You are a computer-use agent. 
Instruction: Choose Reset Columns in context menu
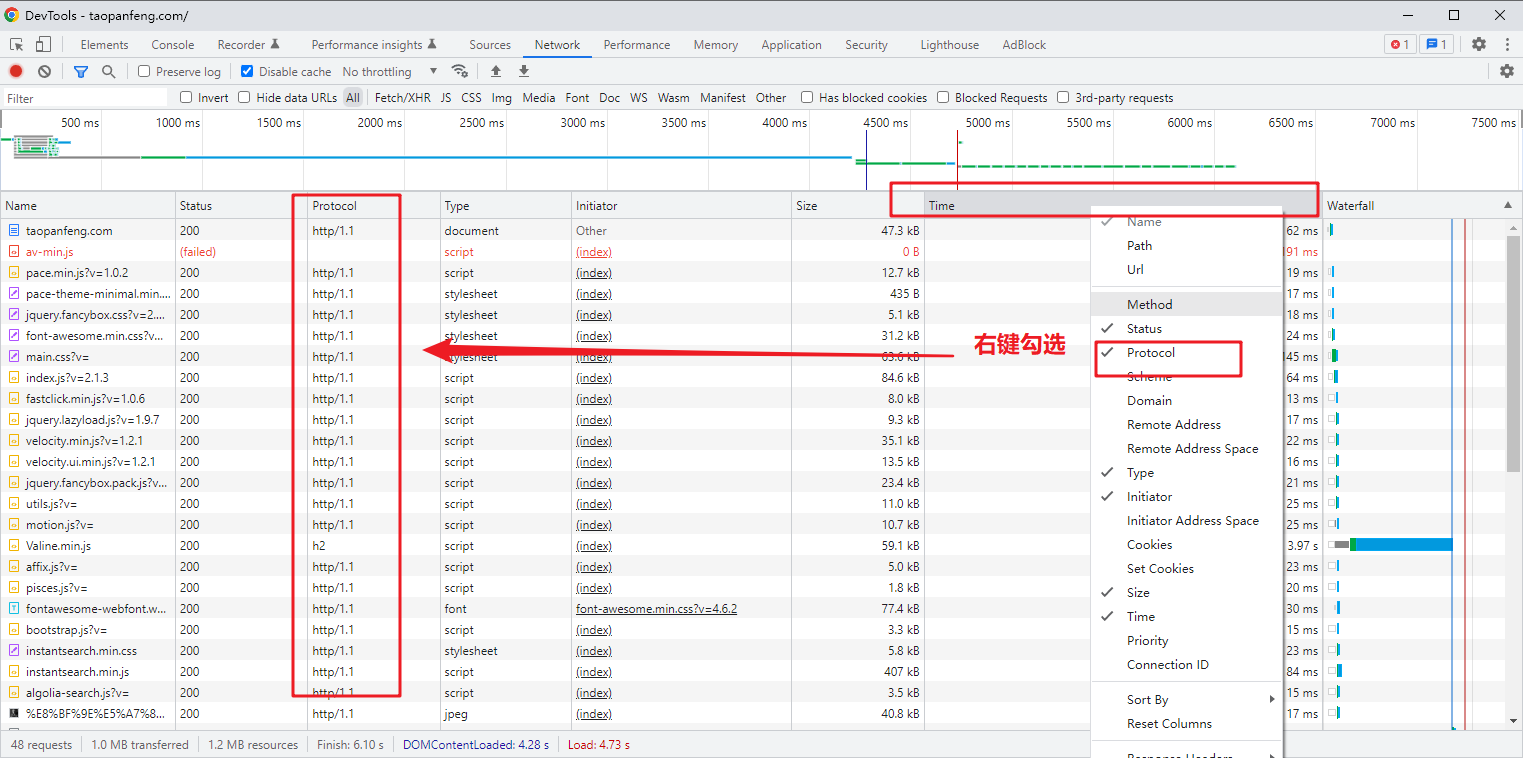(x=1186, y=723)
